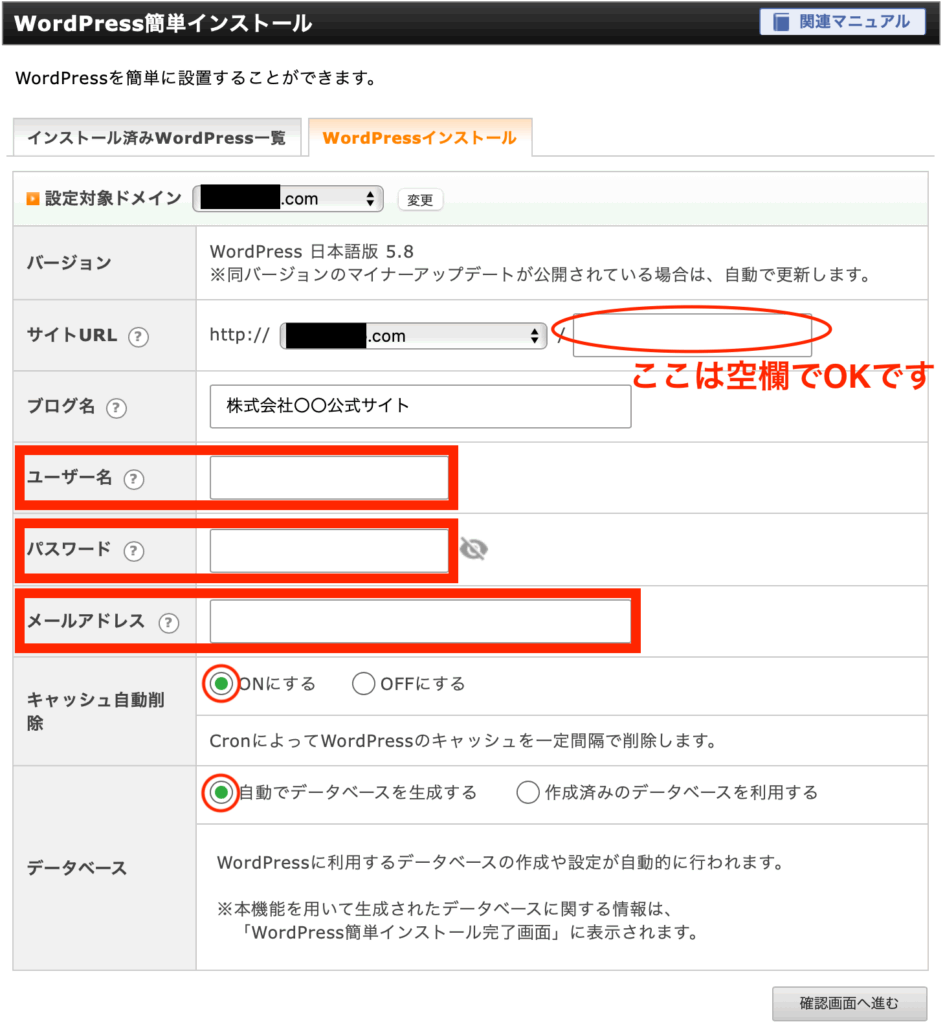Screen dimensions: 945x1024
Task: Switch to インストール済みWordPress一覧 tab
Action: coord(156,138)
